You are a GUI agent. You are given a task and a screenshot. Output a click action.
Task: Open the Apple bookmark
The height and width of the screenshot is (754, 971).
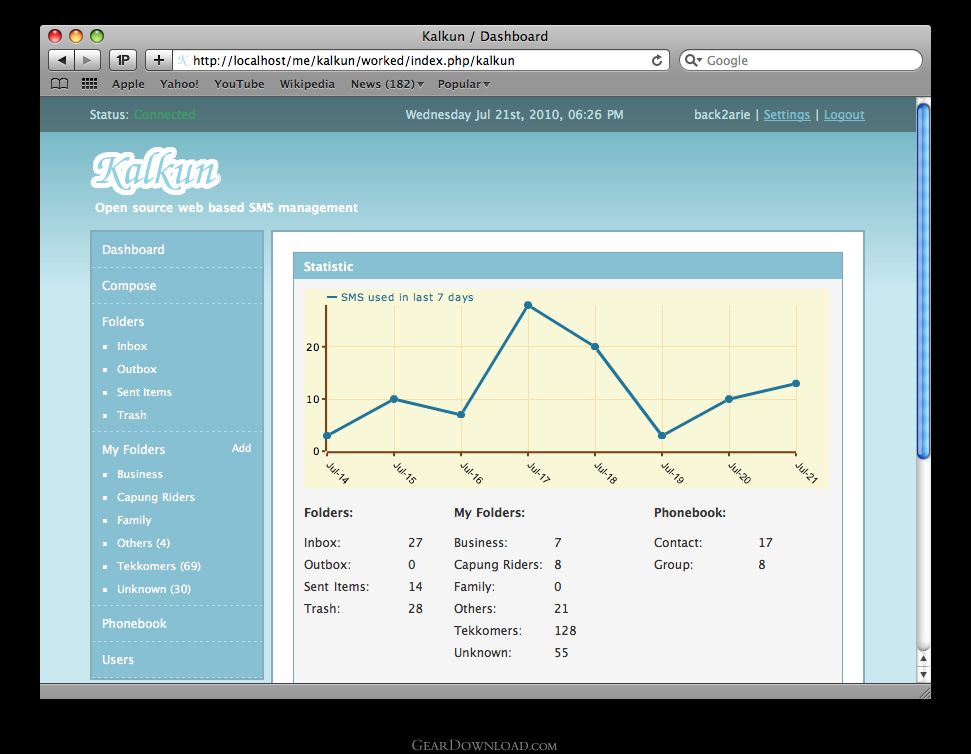128,84
